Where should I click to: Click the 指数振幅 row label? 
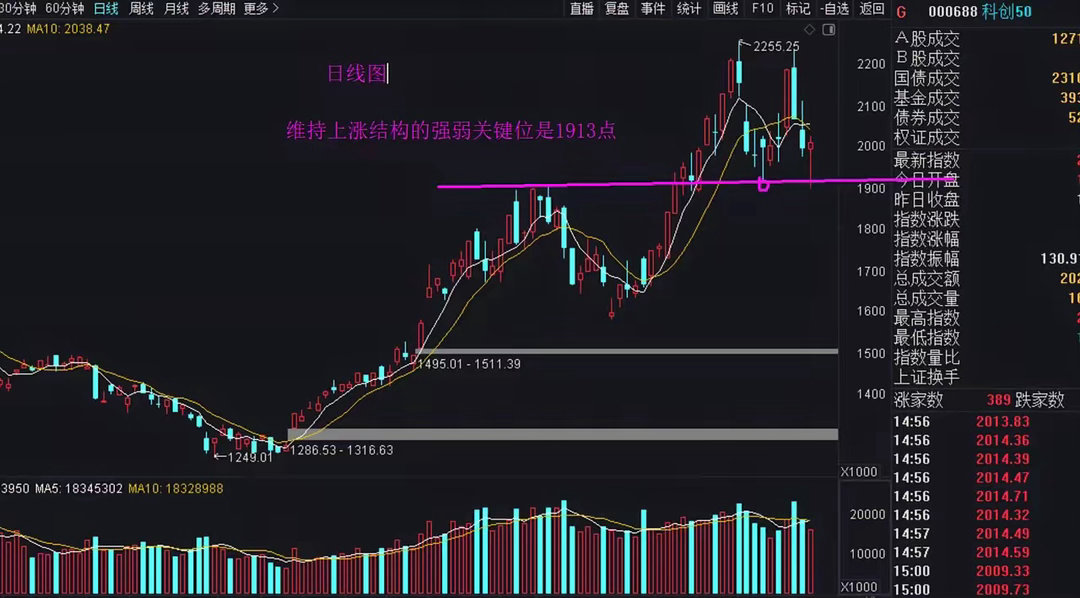click(x=926, y=260)
